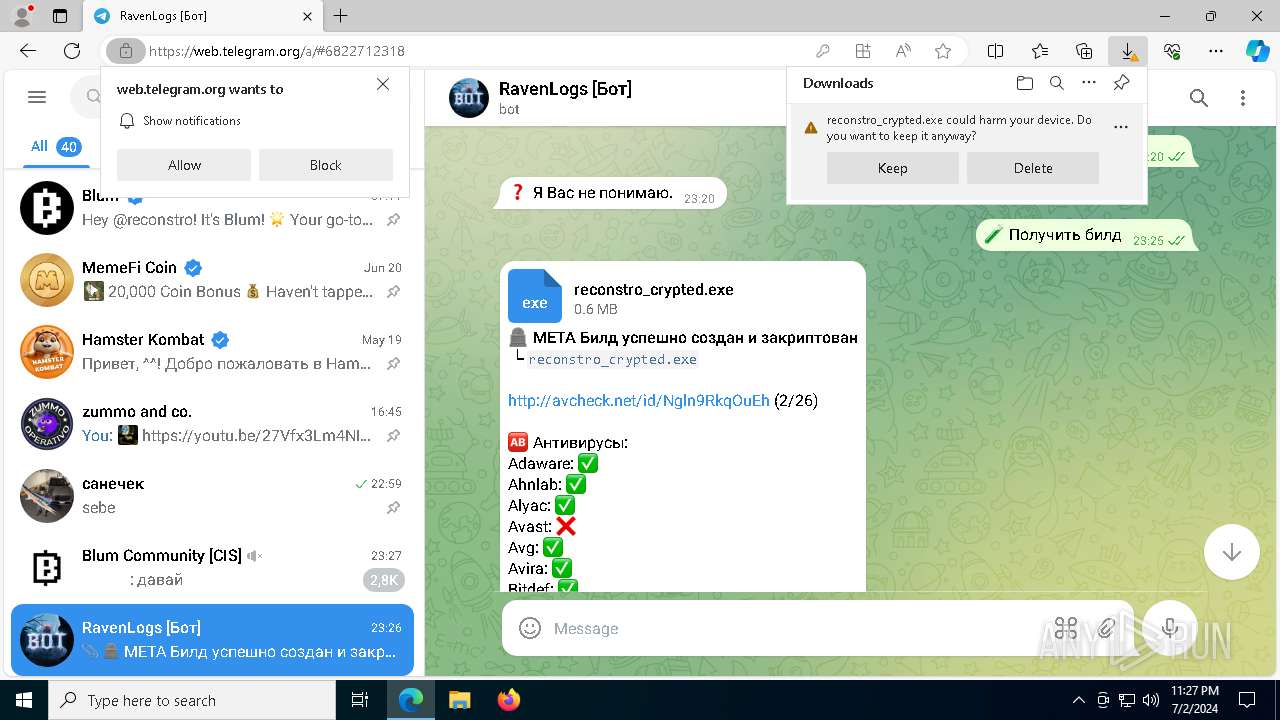Block web.telegram.org notifications
This screenshot has height=720, width=1280.
click(x=325, y=165)
